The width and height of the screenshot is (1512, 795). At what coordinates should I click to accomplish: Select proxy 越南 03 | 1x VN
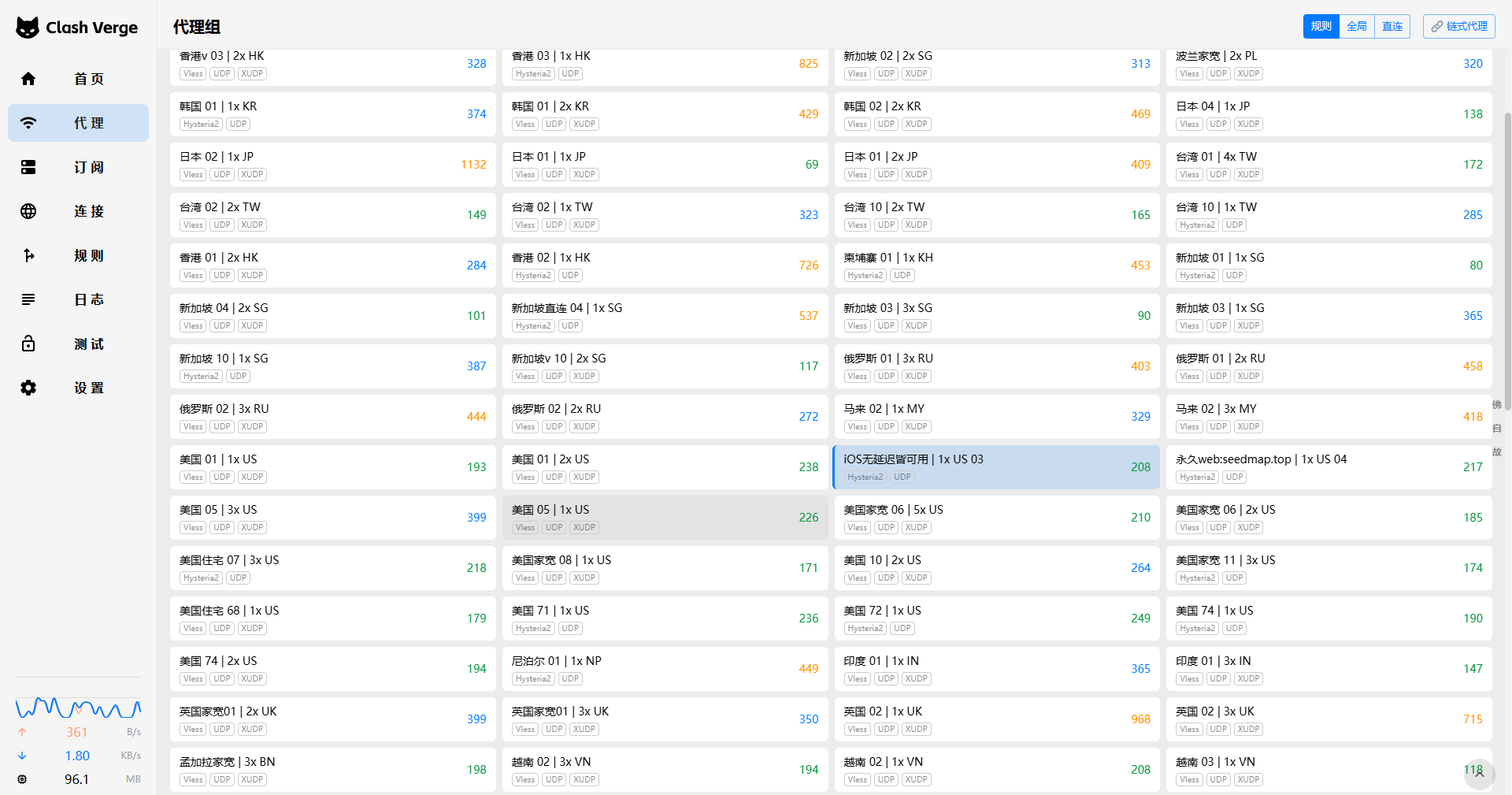coord(1329,770)
